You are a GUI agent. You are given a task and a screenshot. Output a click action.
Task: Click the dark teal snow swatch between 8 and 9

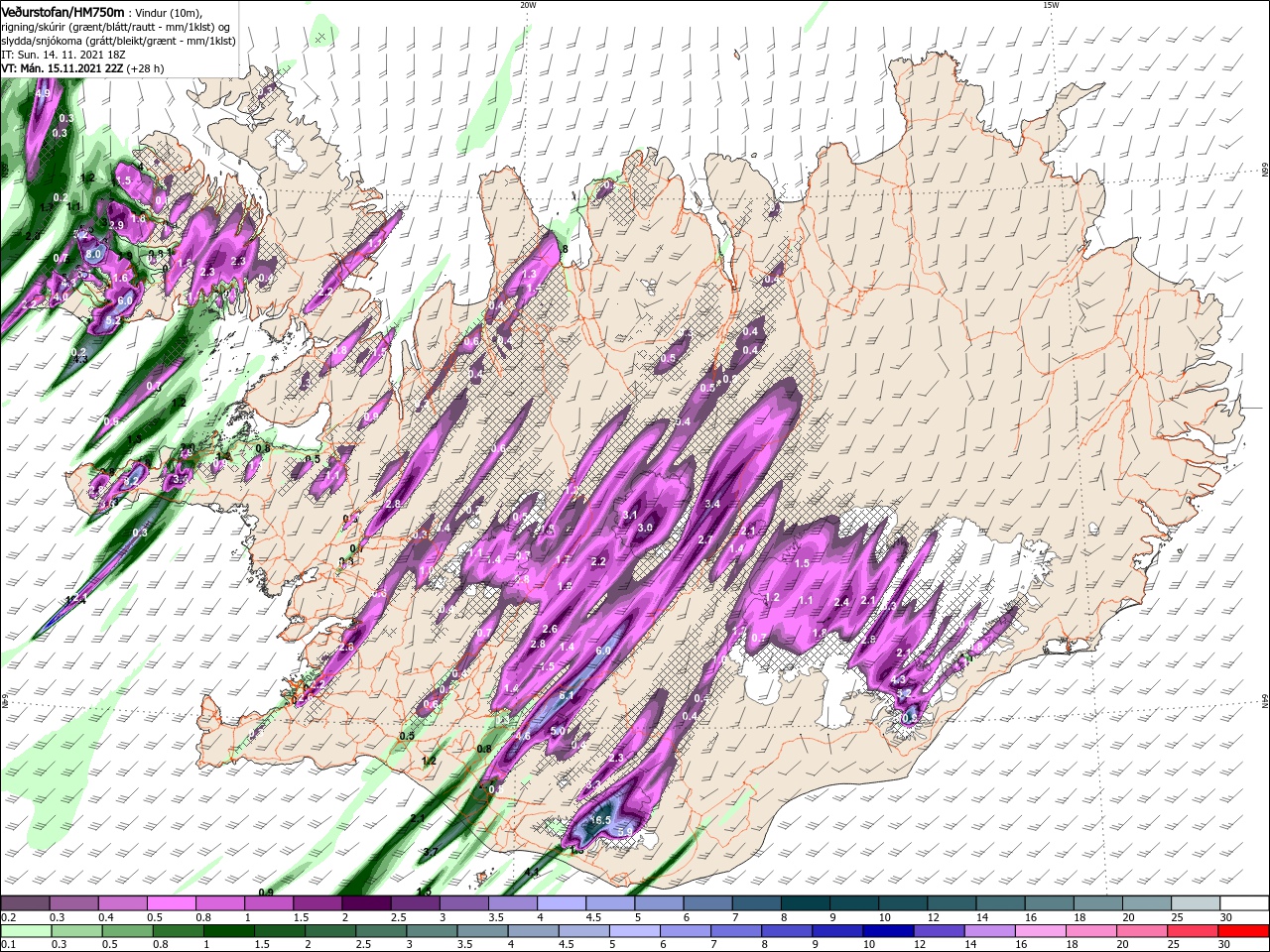tap(805, 903)
